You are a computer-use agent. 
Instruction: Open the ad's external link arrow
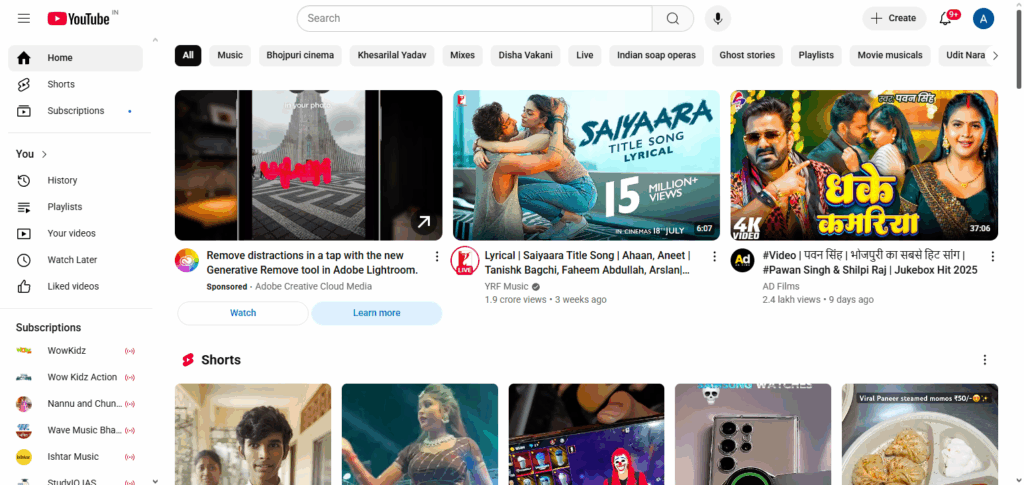pos(424,222)
